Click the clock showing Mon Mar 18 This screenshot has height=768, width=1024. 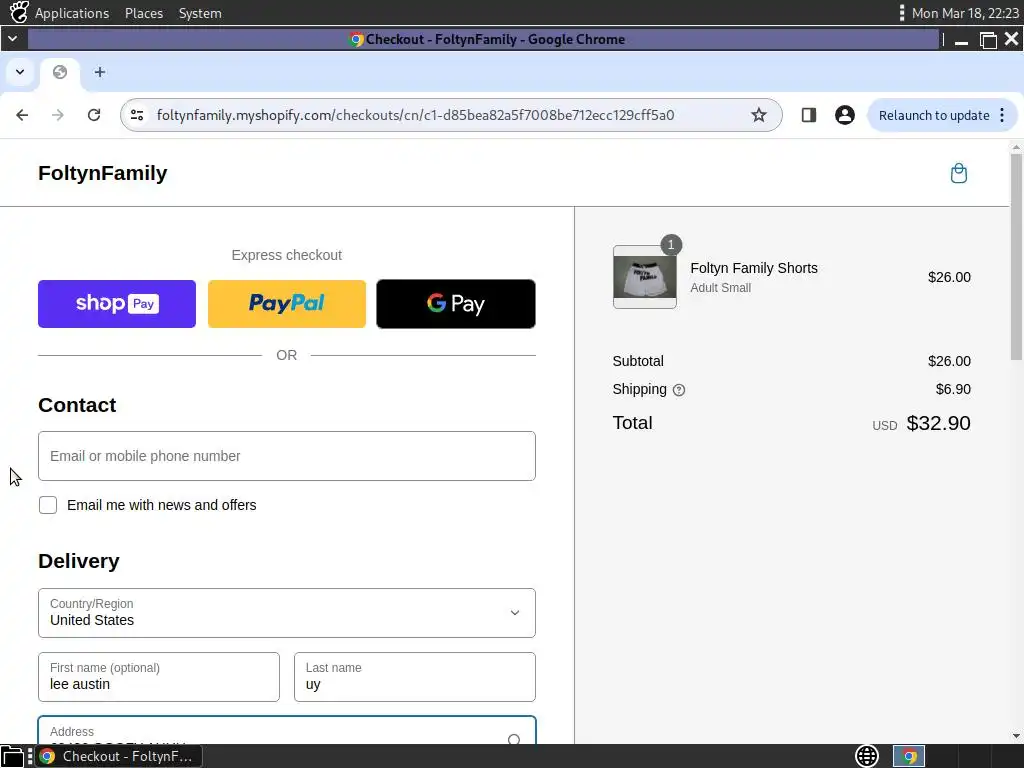click(x=965, y=13)
